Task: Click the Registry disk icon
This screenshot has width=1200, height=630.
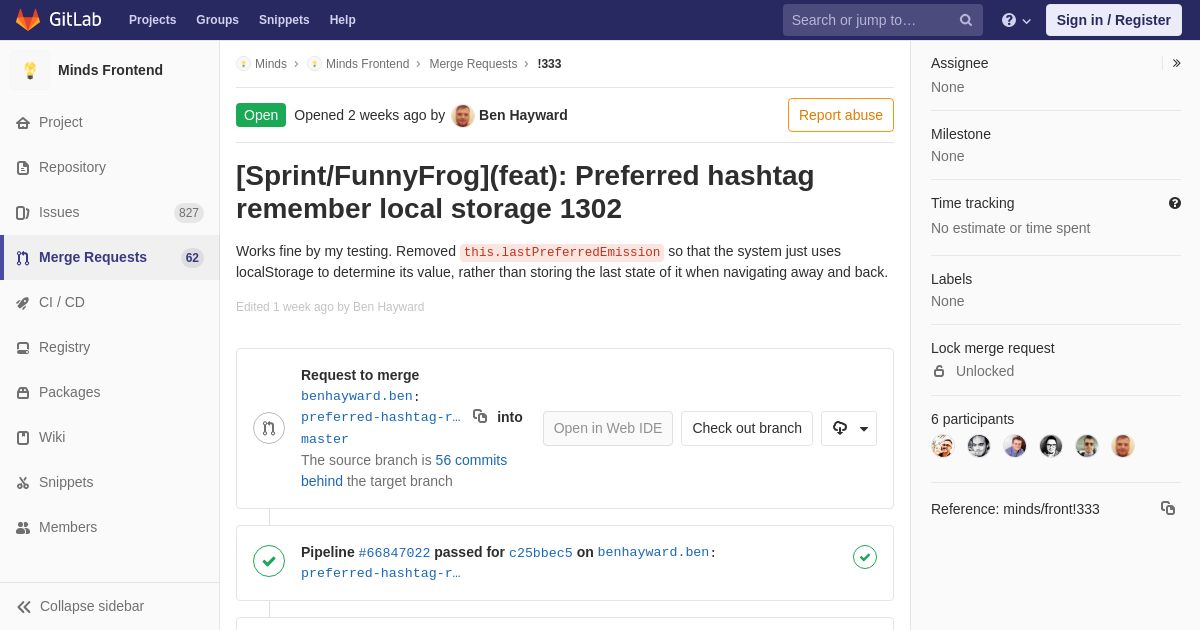Action: point(23,348)
